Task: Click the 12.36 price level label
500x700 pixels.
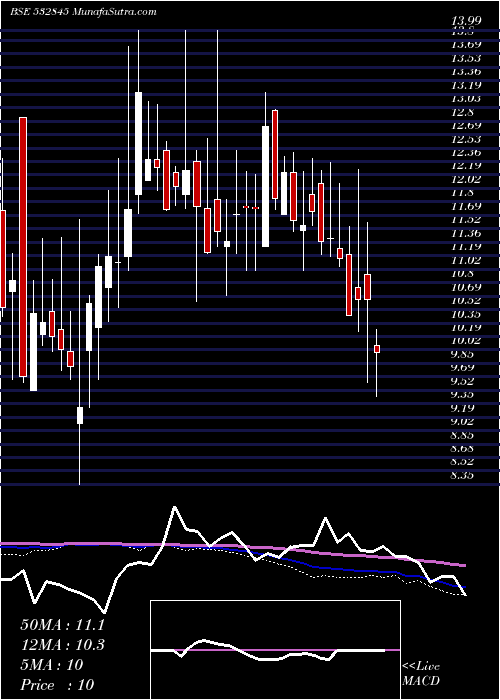Action: pyautogui.click(x=465, y=152)
